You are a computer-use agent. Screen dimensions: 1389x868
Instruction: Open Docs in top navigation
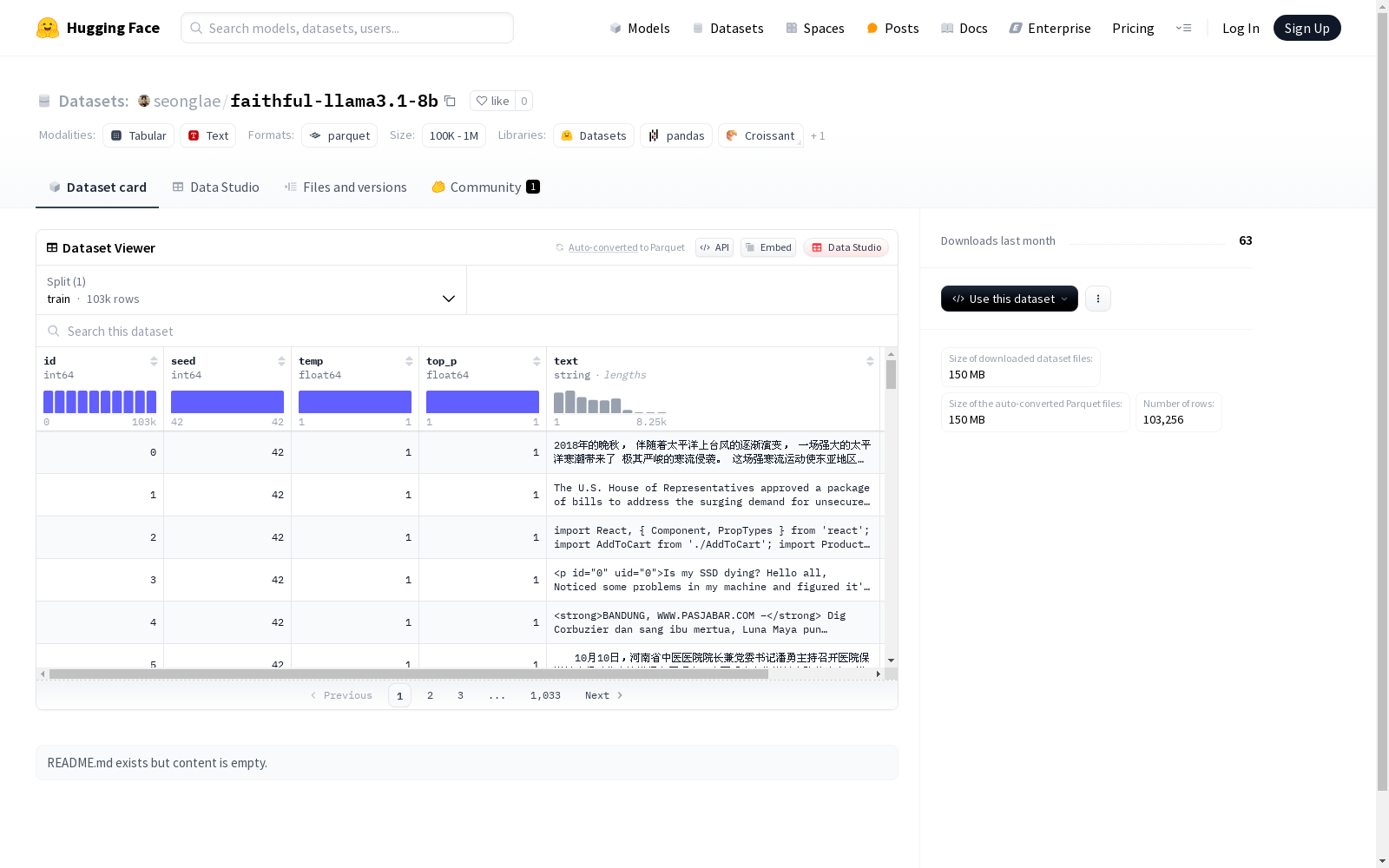click(x=964, y=28)
